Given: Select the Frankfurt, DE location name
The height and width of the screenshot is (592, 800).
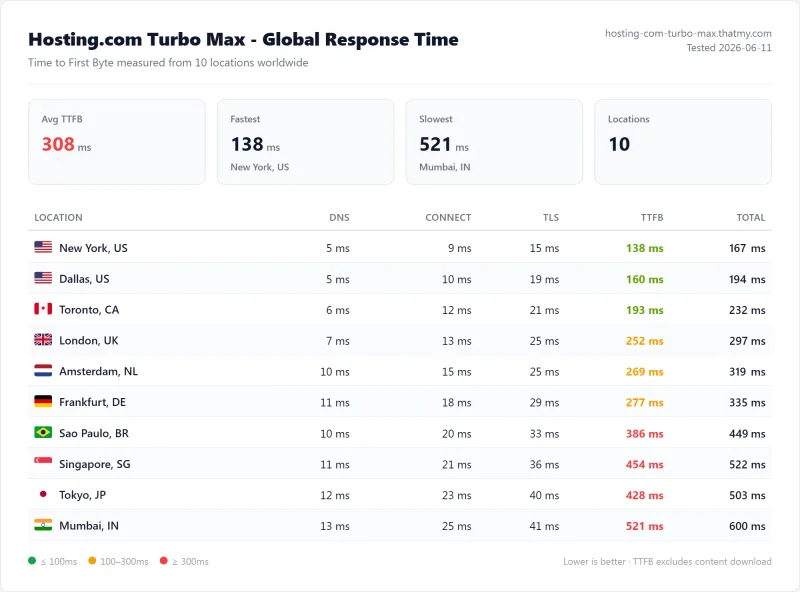Looking at the screenshot, I should coord(92,402).
